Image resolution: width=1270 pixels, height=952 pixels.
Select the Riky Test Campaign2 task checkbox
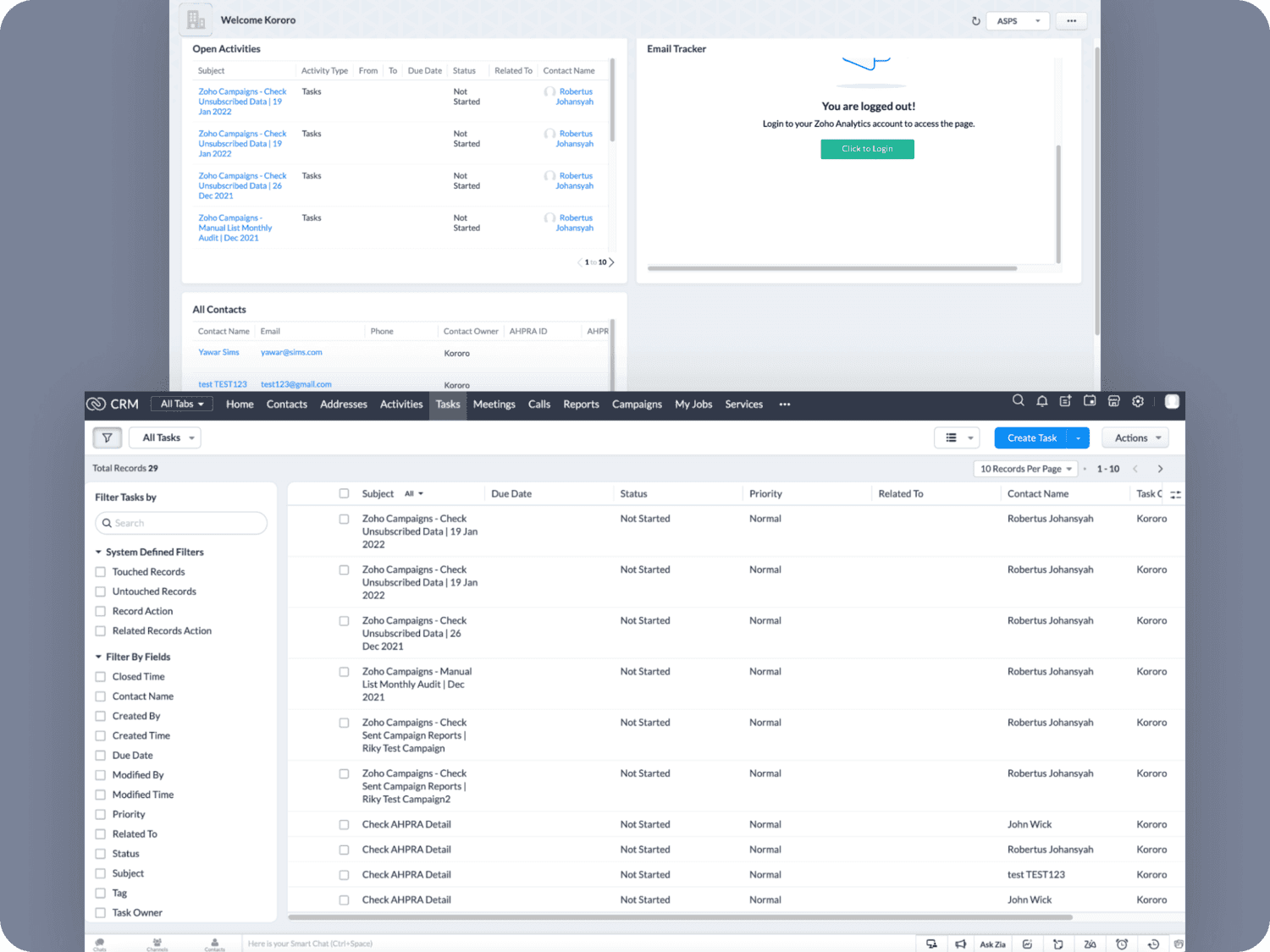coord(344,773)
